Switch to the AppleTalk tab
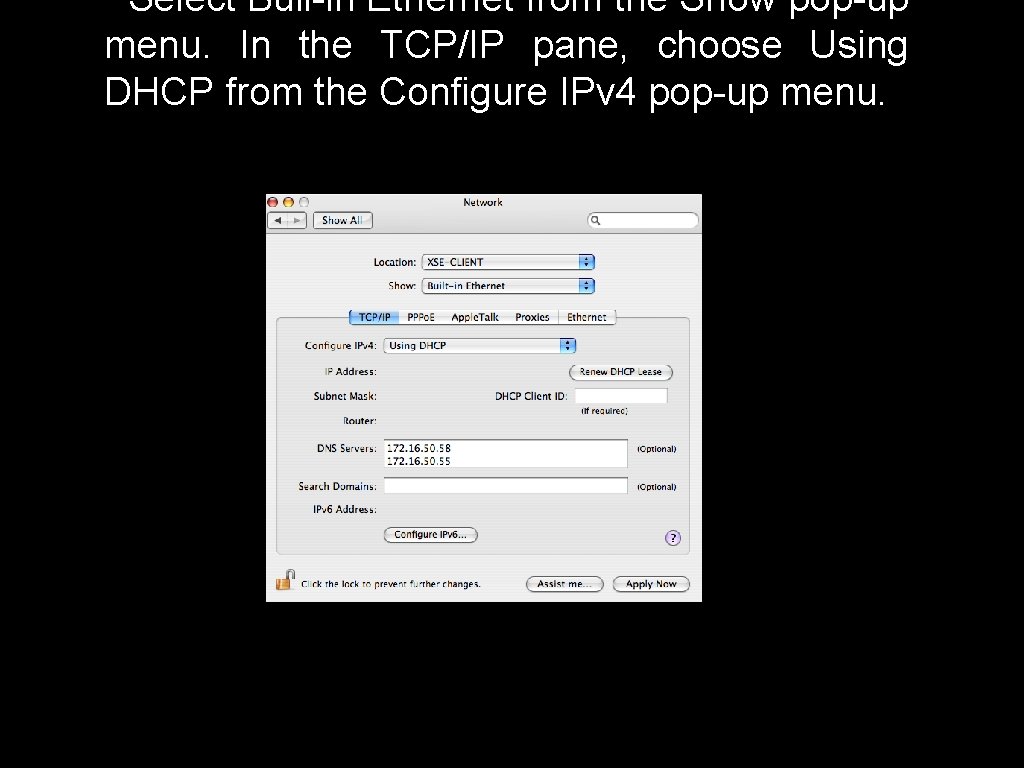 475,317
